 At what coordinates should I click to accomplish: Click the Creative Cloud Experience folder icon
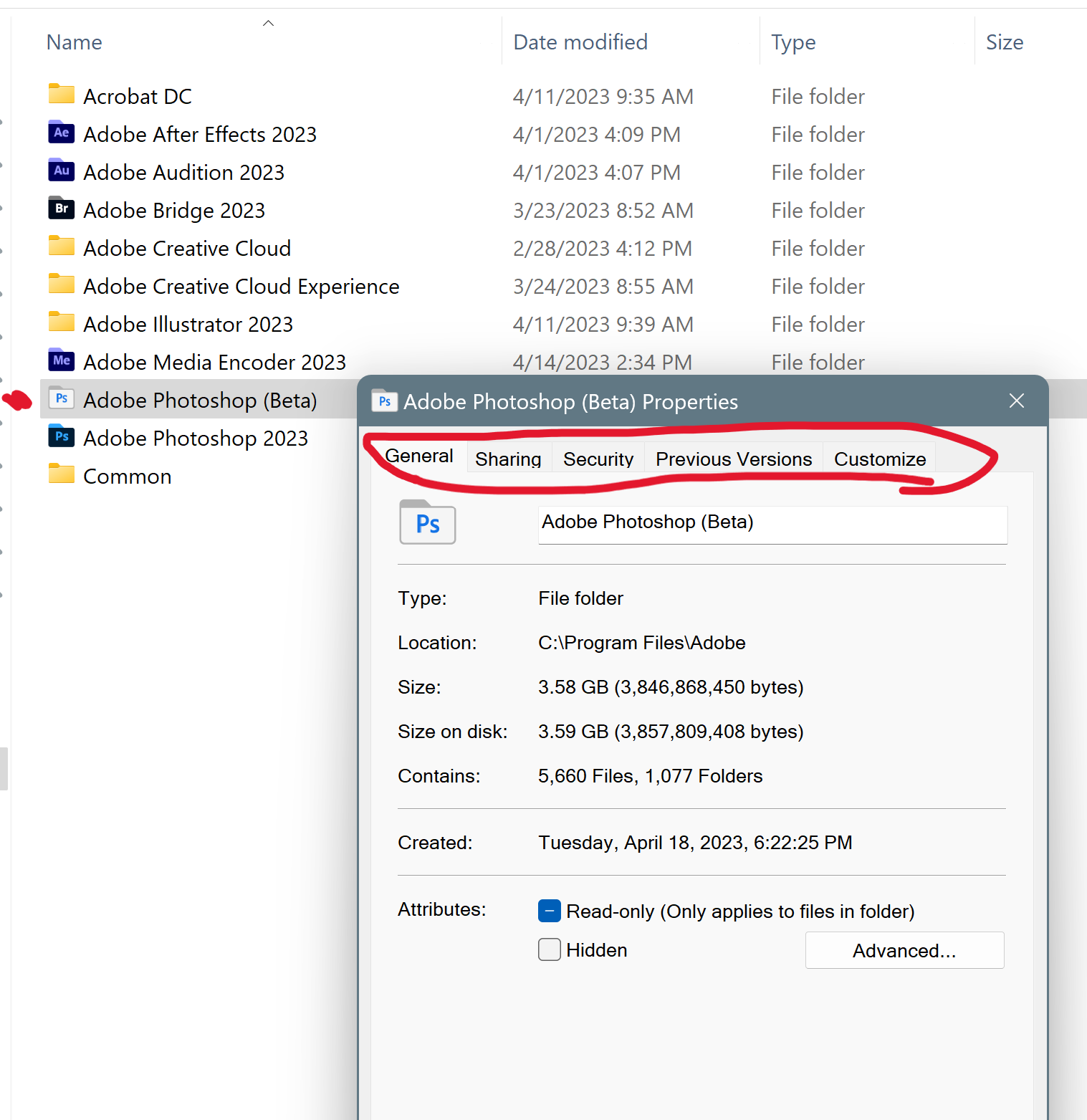[x=62, y=284]
